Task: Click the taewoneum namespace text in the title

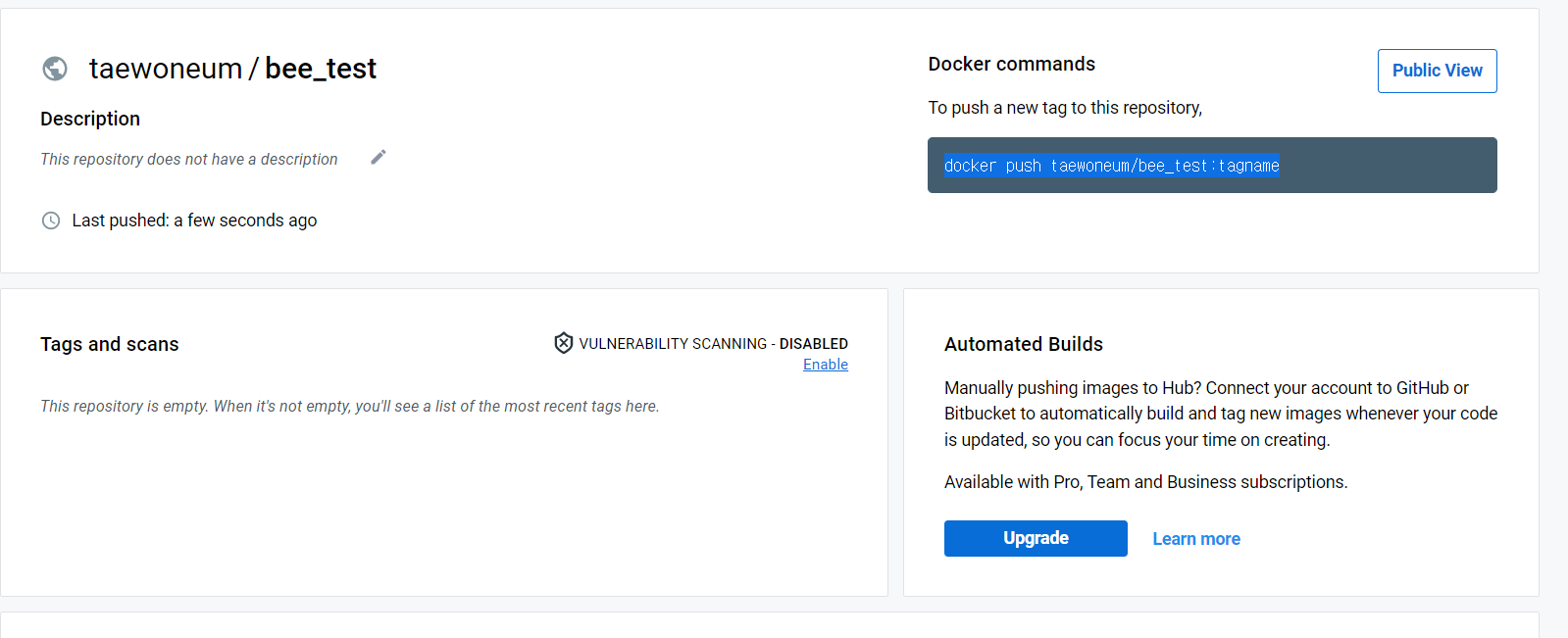Action: [166, 69]
